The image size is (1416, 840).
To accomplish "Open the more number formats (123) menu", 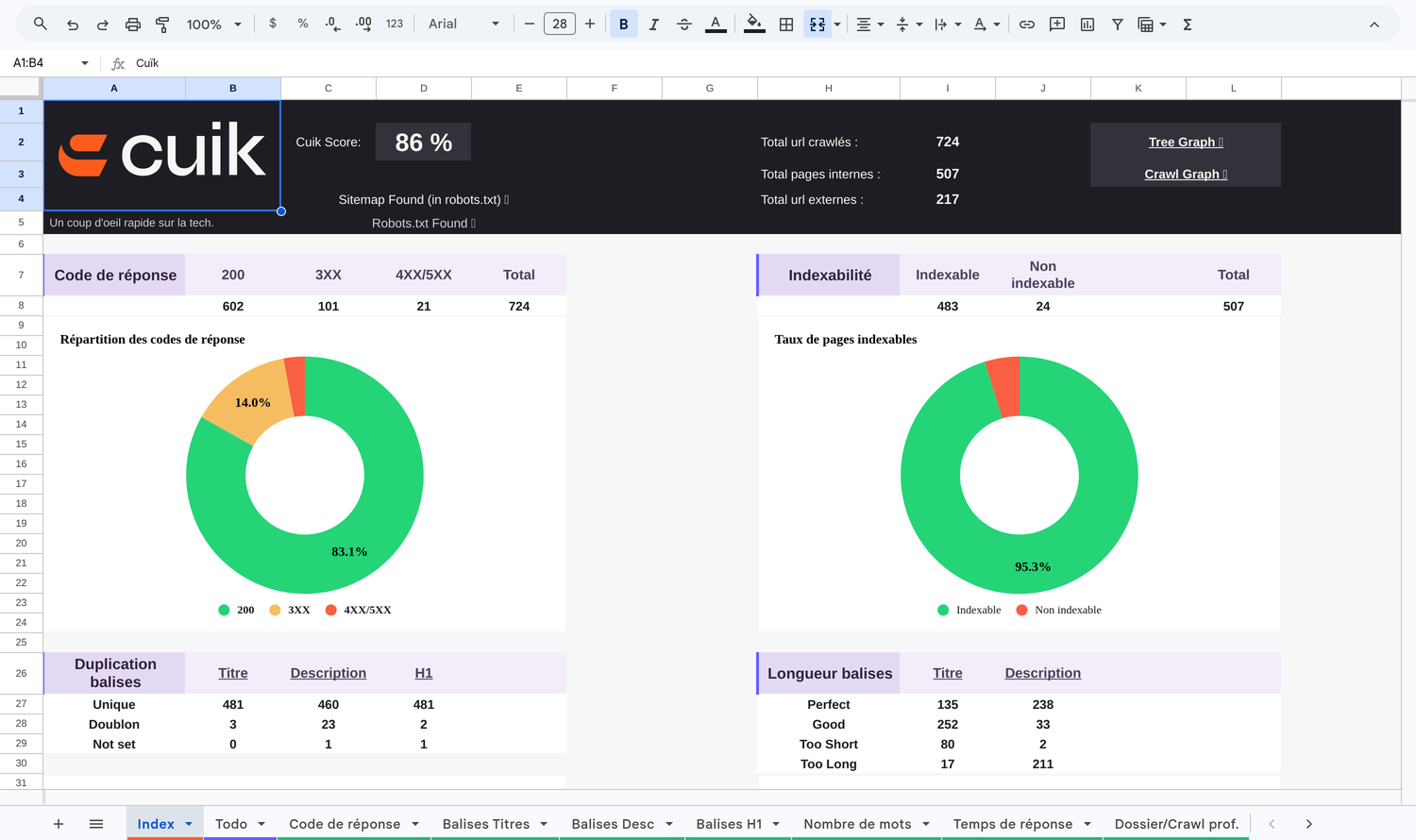I will tap(395, 24).
